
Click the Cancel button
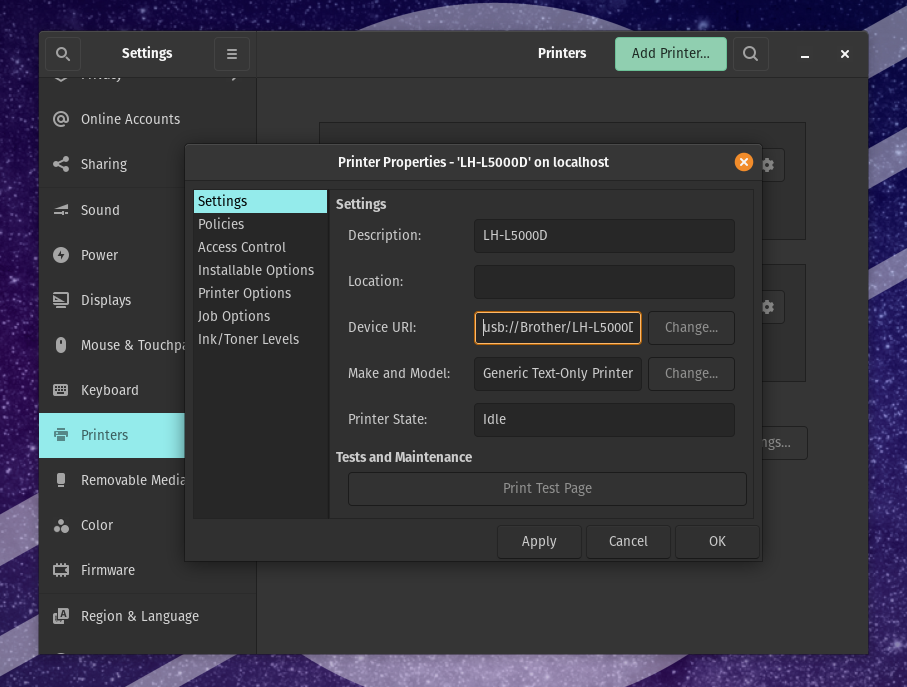(x=628, y=541)
